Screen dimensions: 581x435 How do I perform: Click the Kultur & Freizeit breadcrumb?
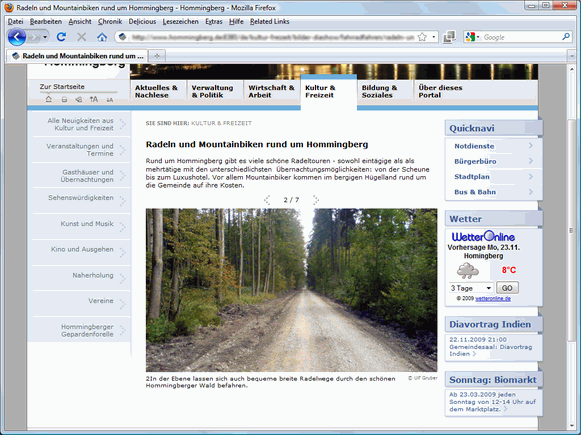pos(221,123)
